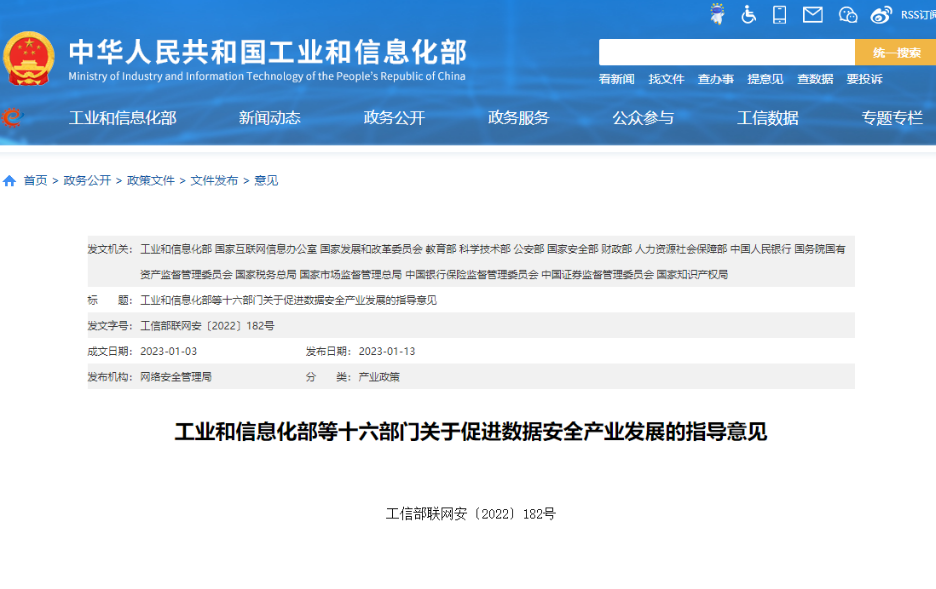The image size is (936, 589).
Task: Click the 要投诉 quick link
Action: [x=864, y=79]
